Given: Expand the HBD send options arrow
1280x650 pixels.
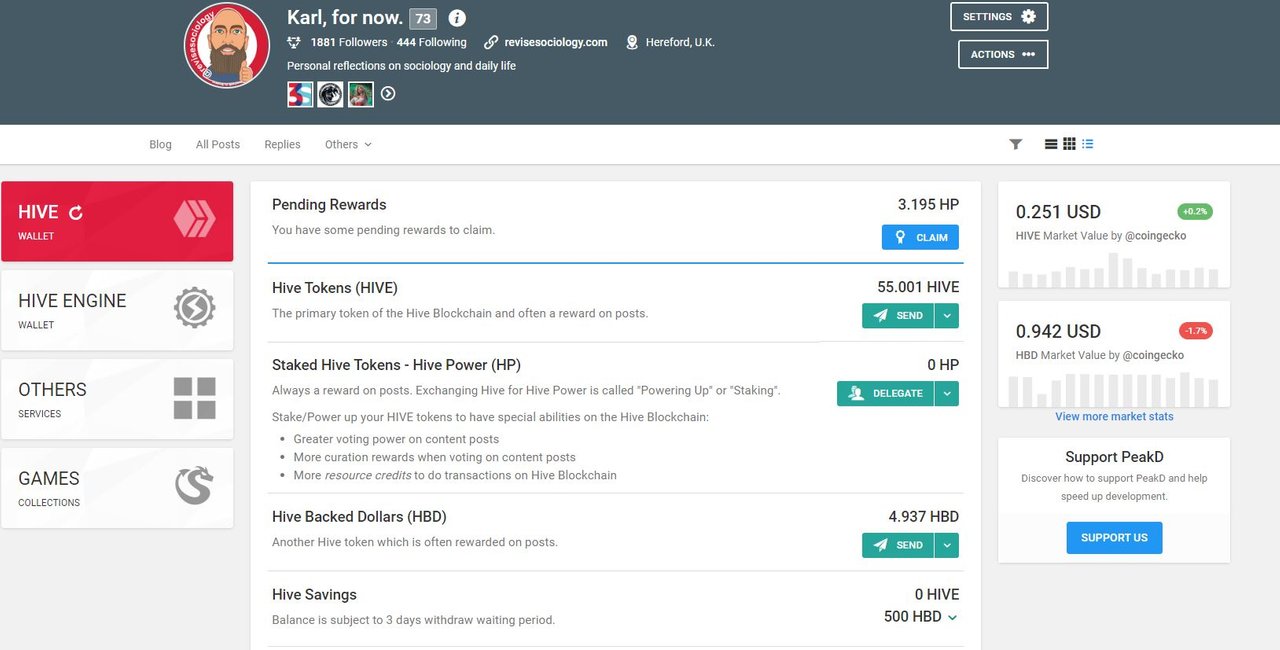Looking at the screenshot, I should click(947, 545).
